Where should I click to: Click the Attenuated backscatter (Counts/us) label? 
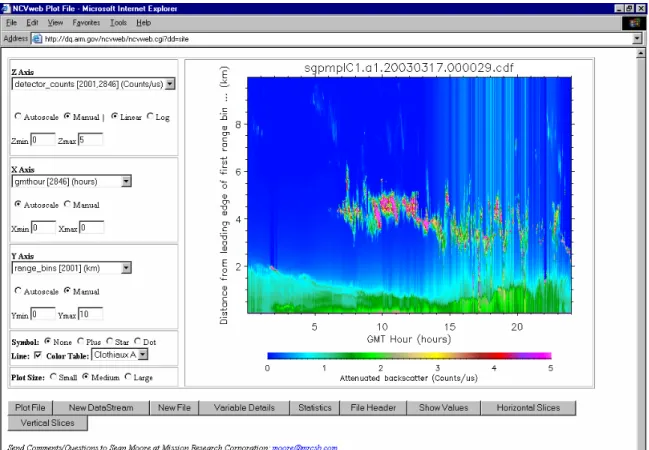(409, 378)
